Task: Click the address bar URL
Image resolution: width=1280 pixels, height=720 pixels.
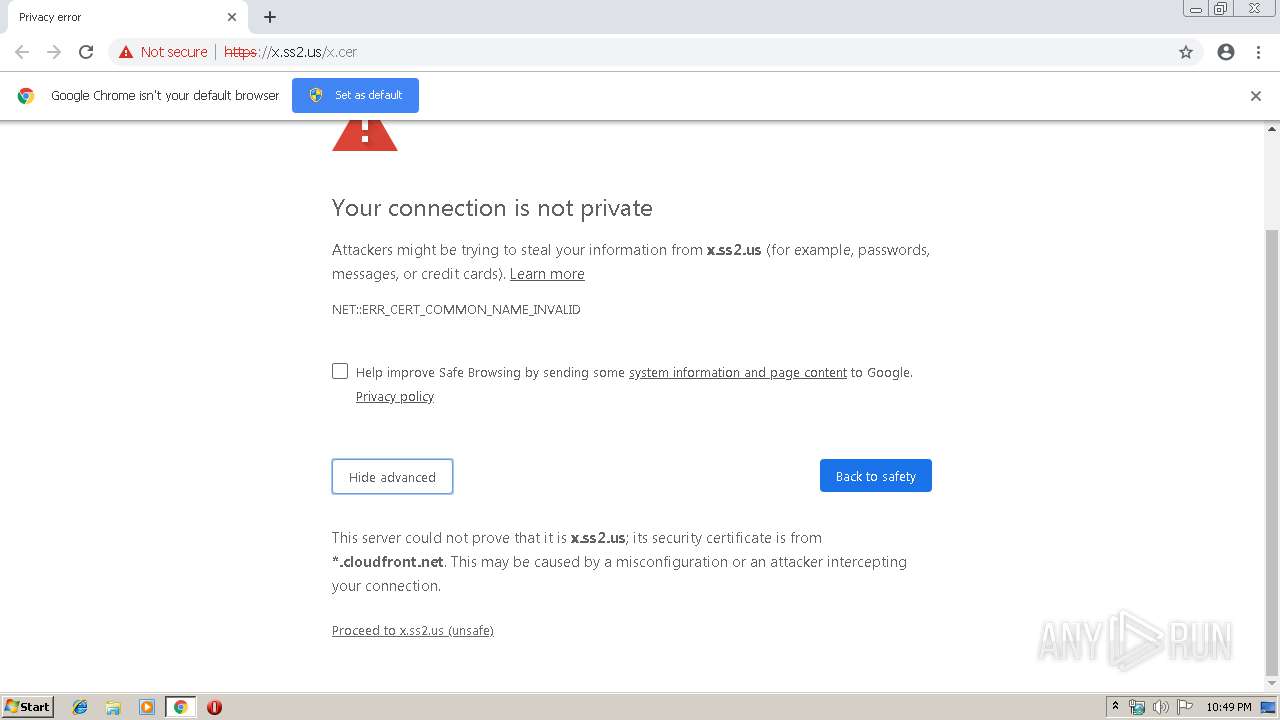Action: [290, 52]
